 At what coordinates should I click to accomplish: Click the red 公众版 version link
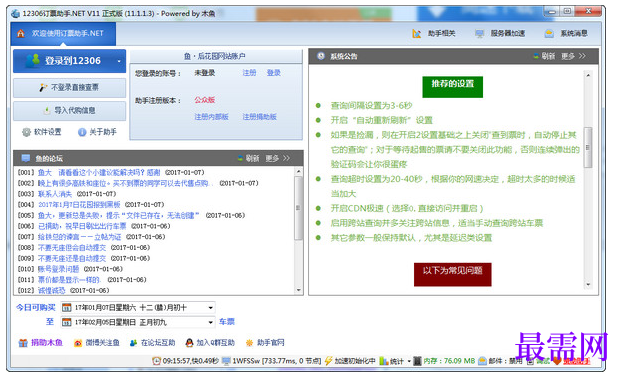tap(205, 100)
